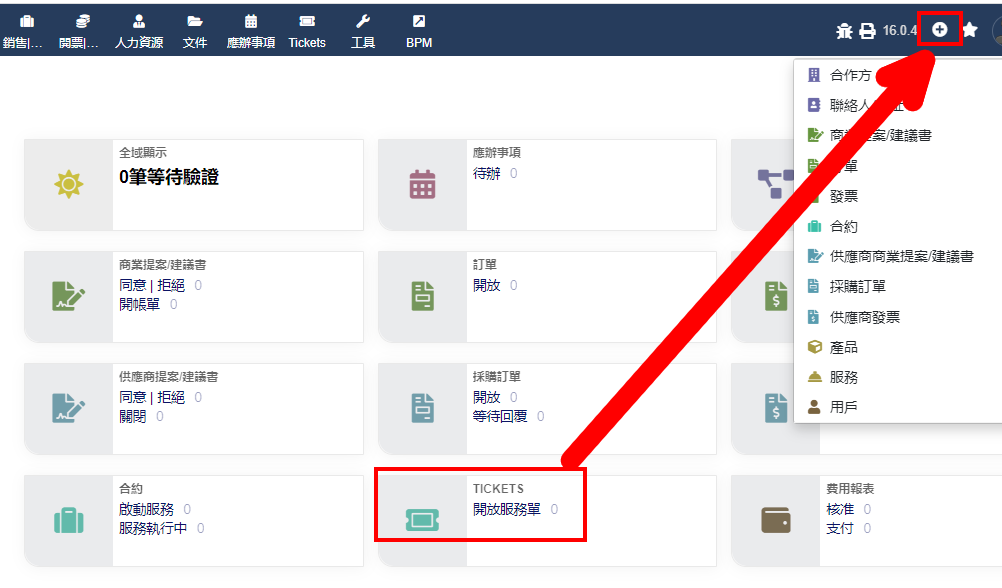The width and height of the screenshot is (1002, 588).
Task: Click the sun icon on 全域顯示 card
Action: (x=68, y=185)
